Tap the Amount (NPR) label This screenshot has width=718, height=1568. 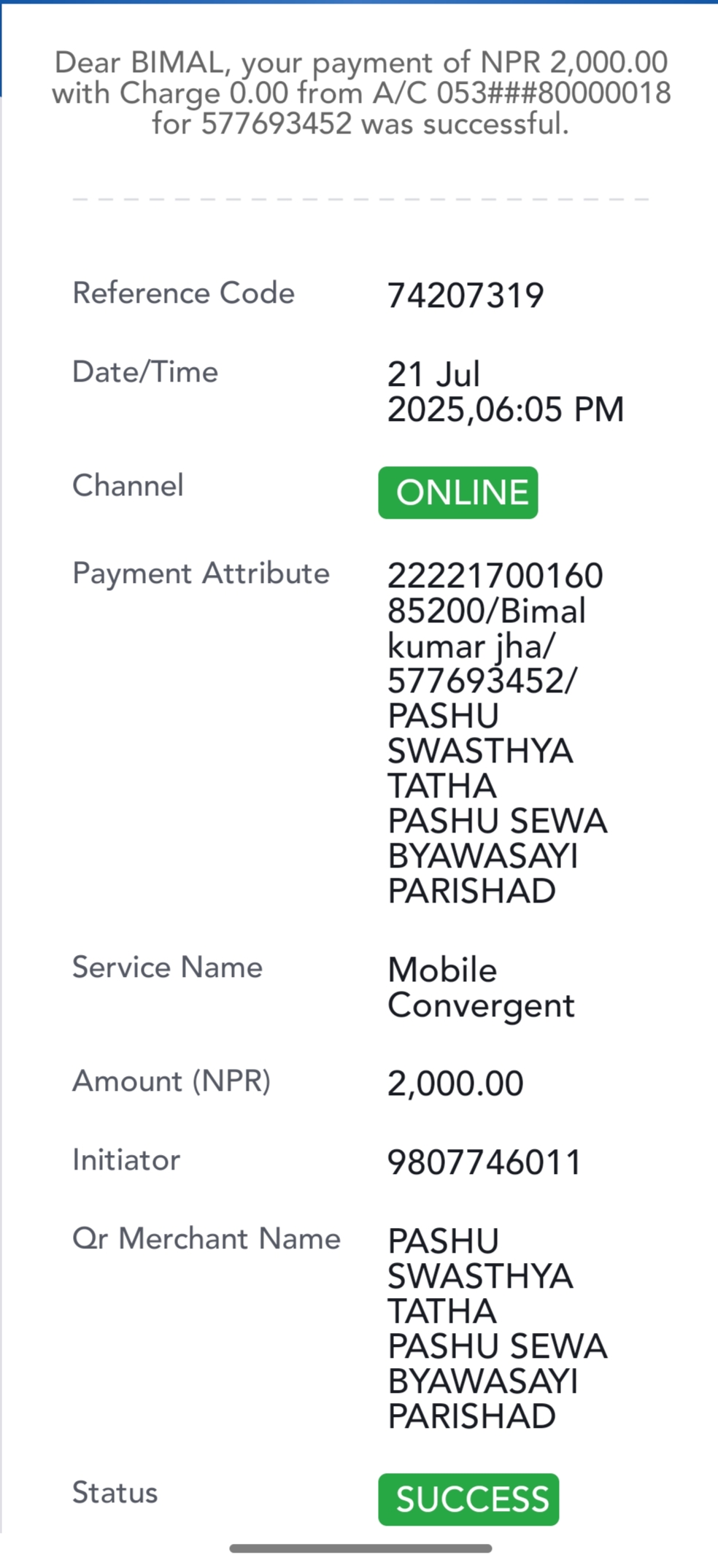coord(171,1081)
